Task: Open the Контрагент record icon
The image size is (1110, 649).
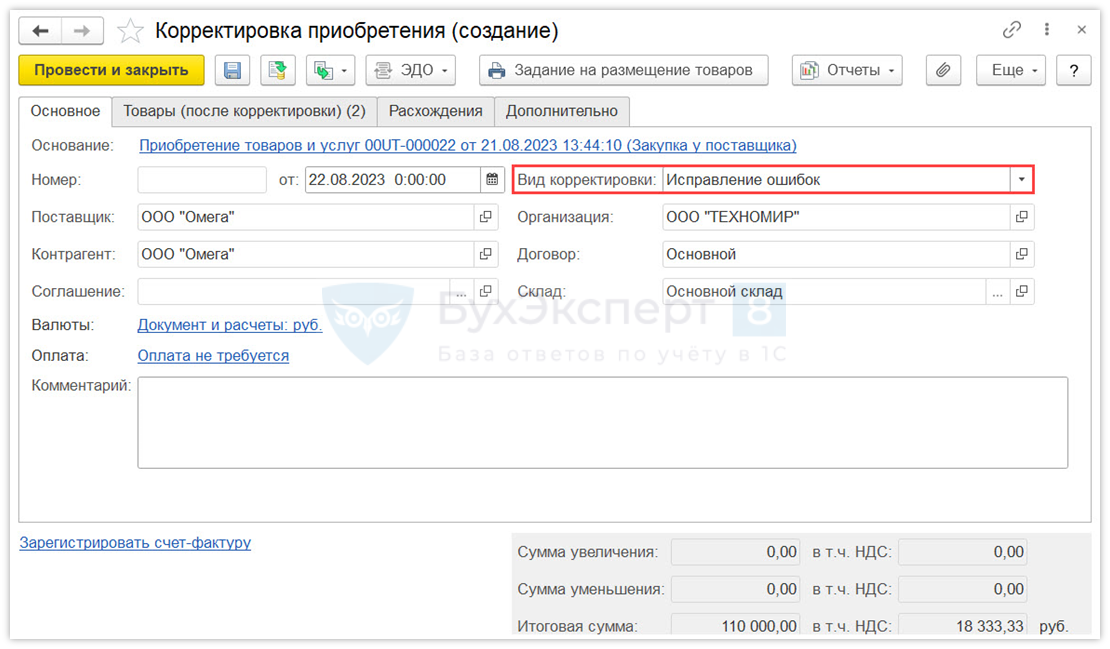Action: coord(486,254)
